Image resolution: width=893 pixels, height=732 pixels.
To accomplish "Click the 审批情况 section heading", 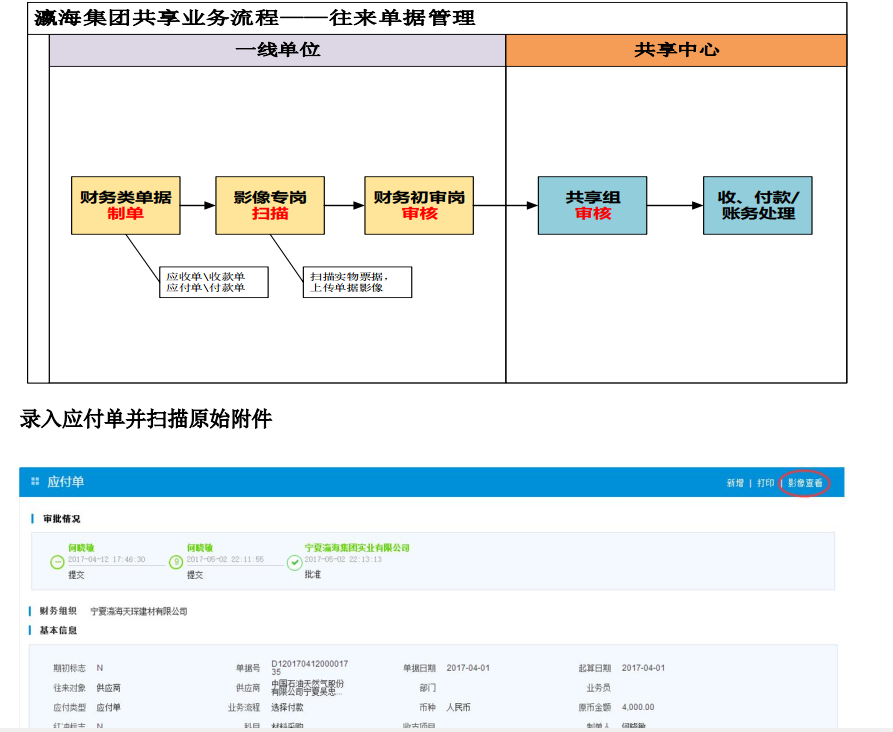I will (x=60, y=519).
